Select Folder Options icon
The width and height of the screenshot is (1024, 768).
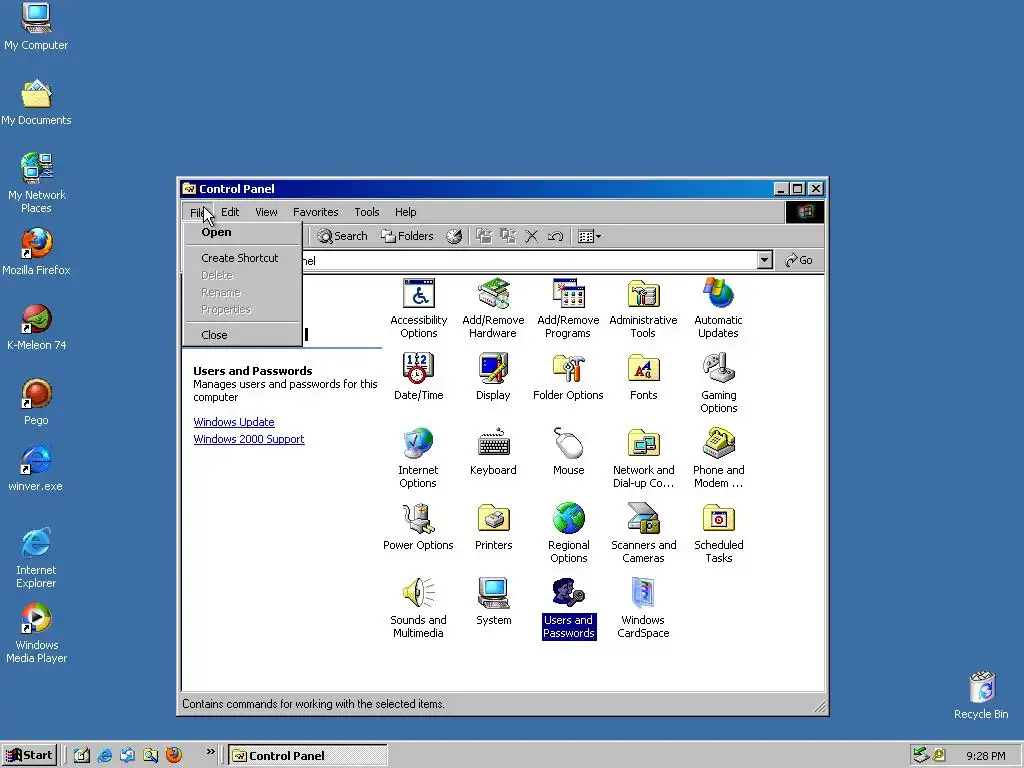(x=568, y=377)
